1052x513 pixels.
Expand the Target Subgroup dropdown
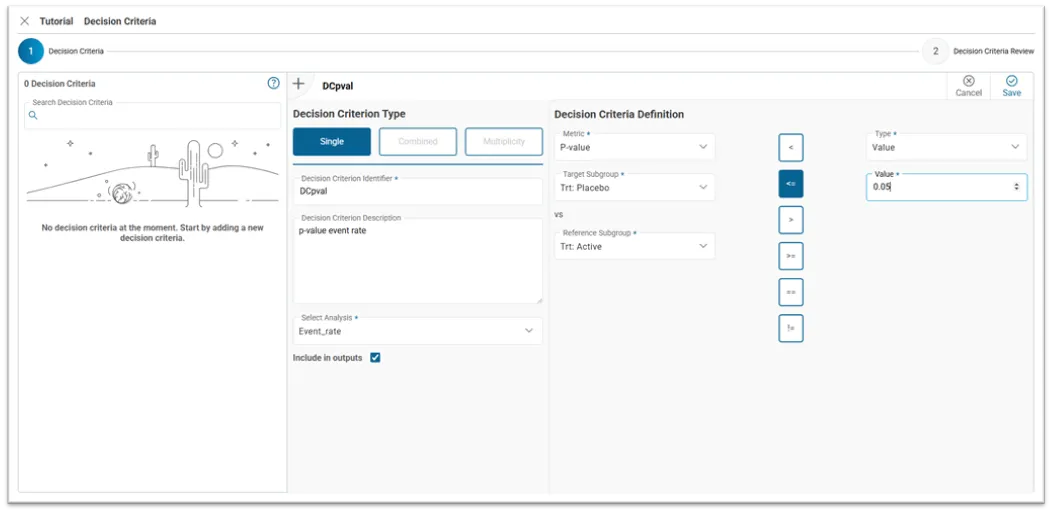coord(634,187)
